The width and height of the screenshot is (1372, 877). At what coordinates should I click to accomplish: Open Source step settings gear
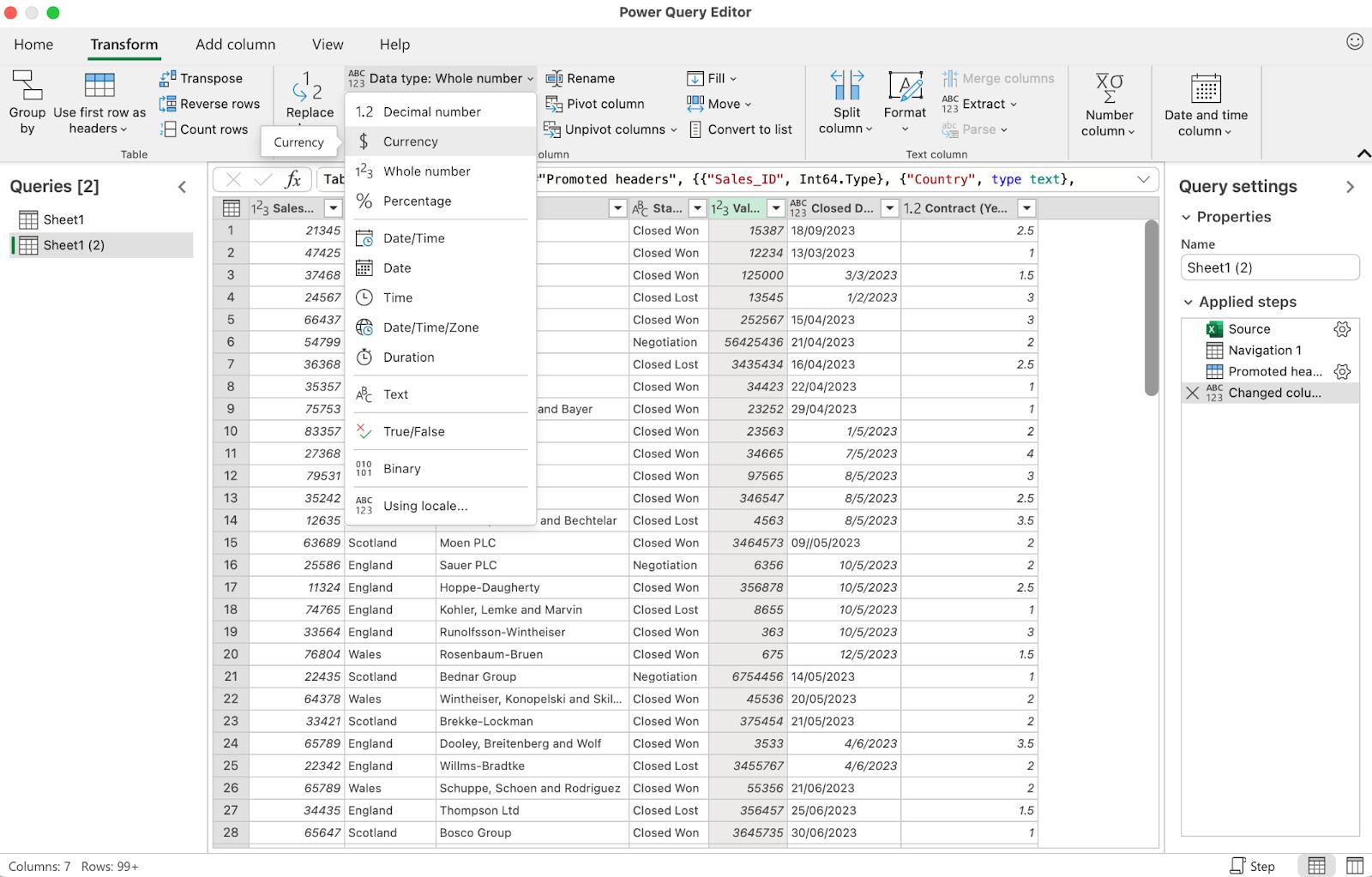pyautogui.click(x=1342, y=329)
